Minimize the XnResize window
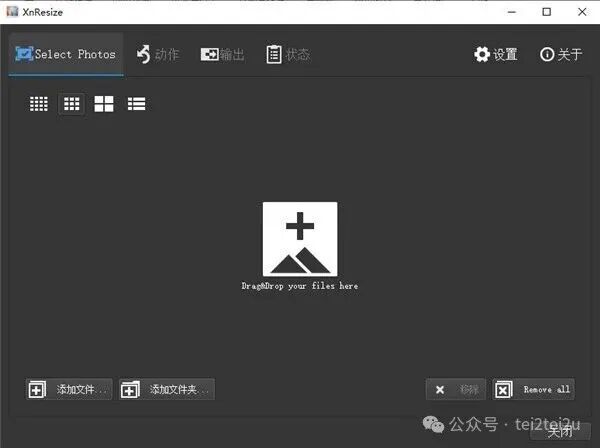The image size is (600, 448). click(x=512, y=12)
